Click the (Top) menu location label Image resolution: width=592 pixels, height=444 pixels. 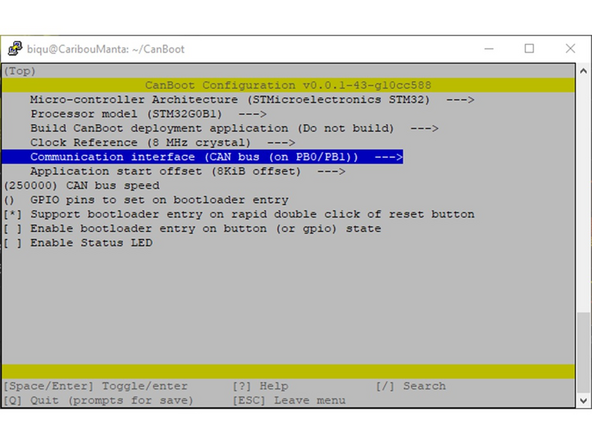(20, 71)
